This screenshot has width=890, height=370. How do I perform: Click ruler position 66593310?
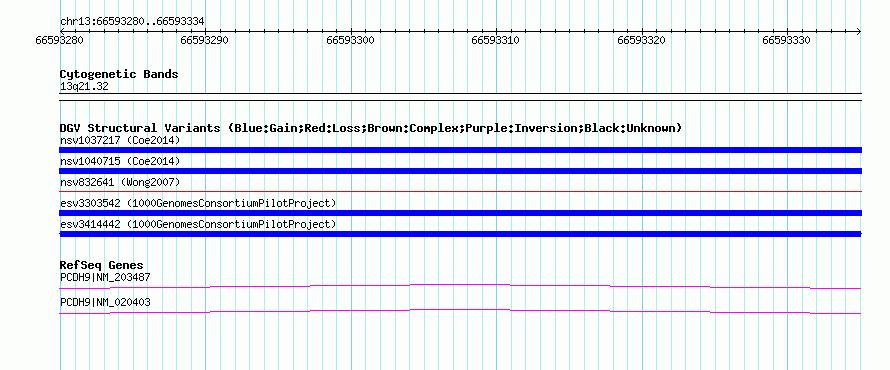[x=496, y=40]
